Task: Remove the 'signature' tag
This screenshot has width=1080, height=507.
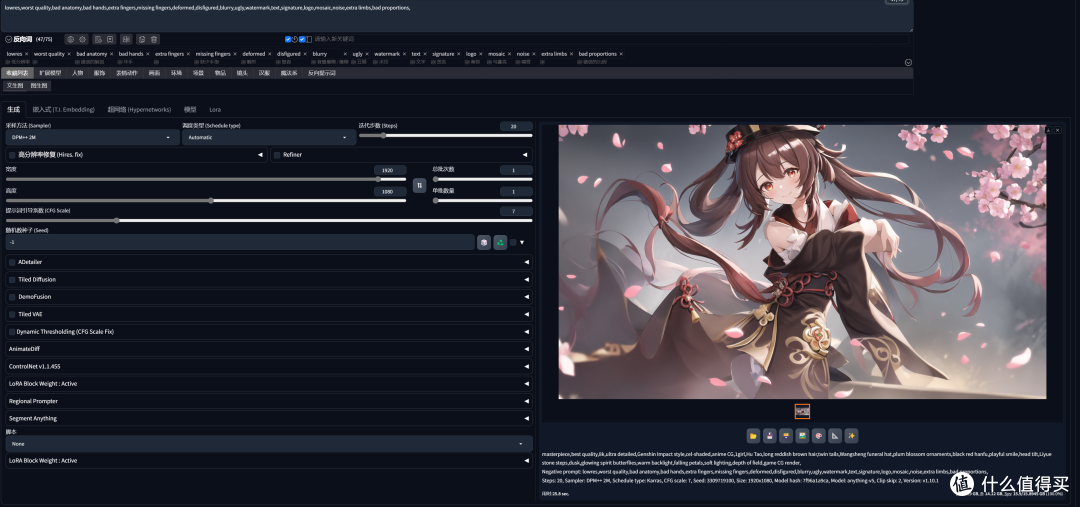Action: 459,54
